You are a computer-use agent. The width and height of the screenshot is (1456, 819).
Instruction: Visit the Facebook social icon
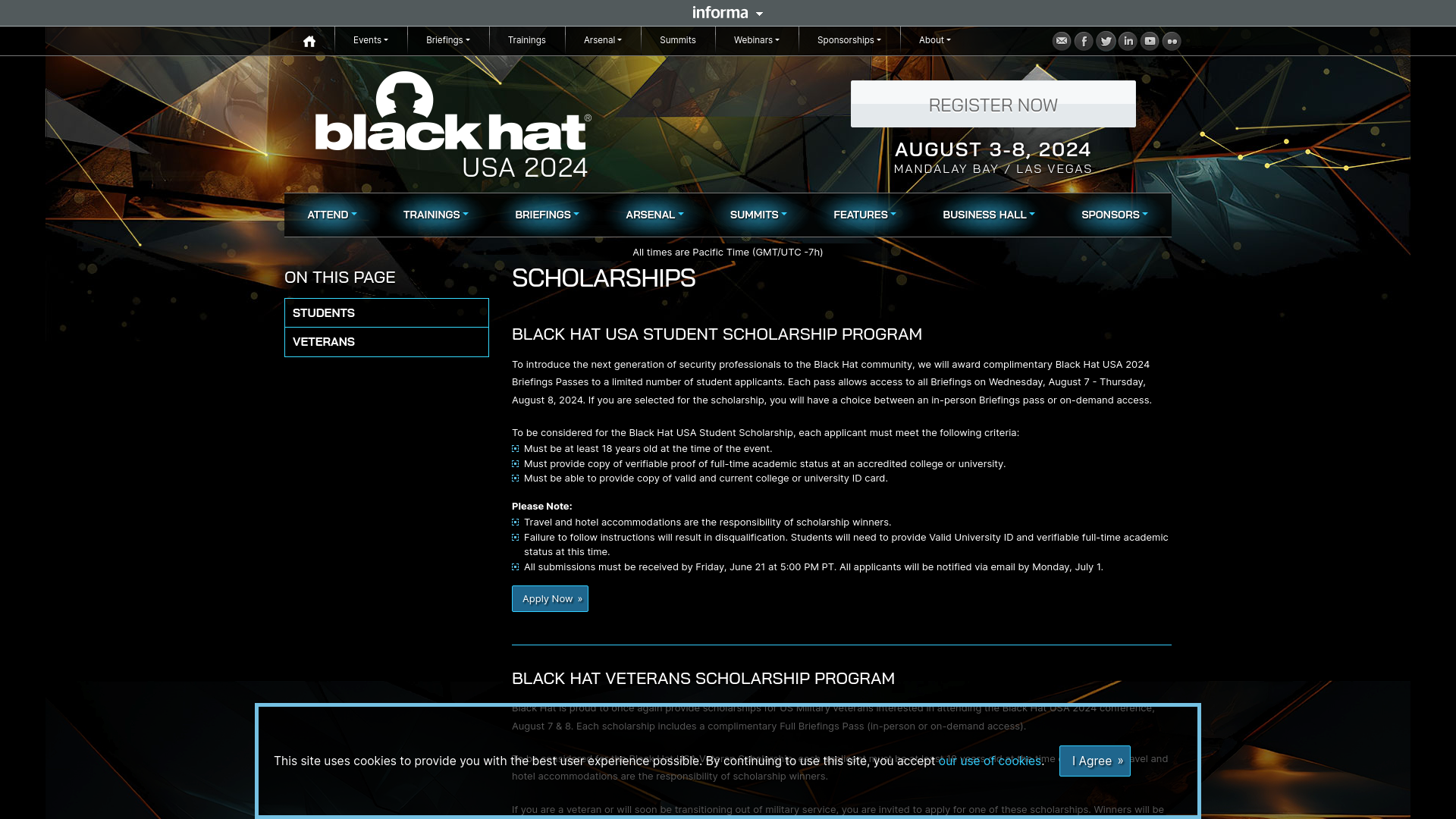point(1084,41)
